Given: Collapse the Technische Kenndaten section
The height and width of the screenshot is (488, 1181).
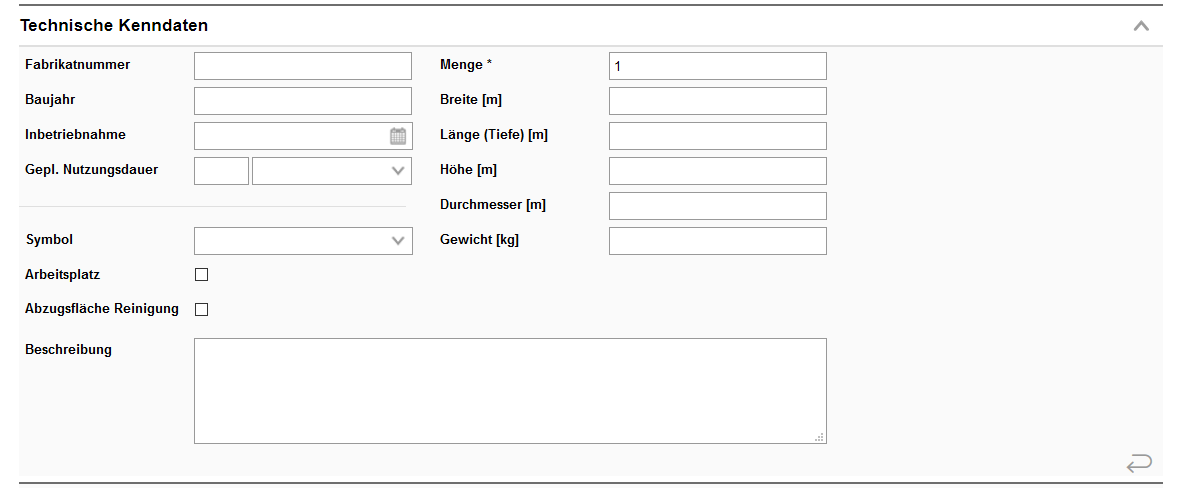Looking at the screenshot, I should (1141, 26).
